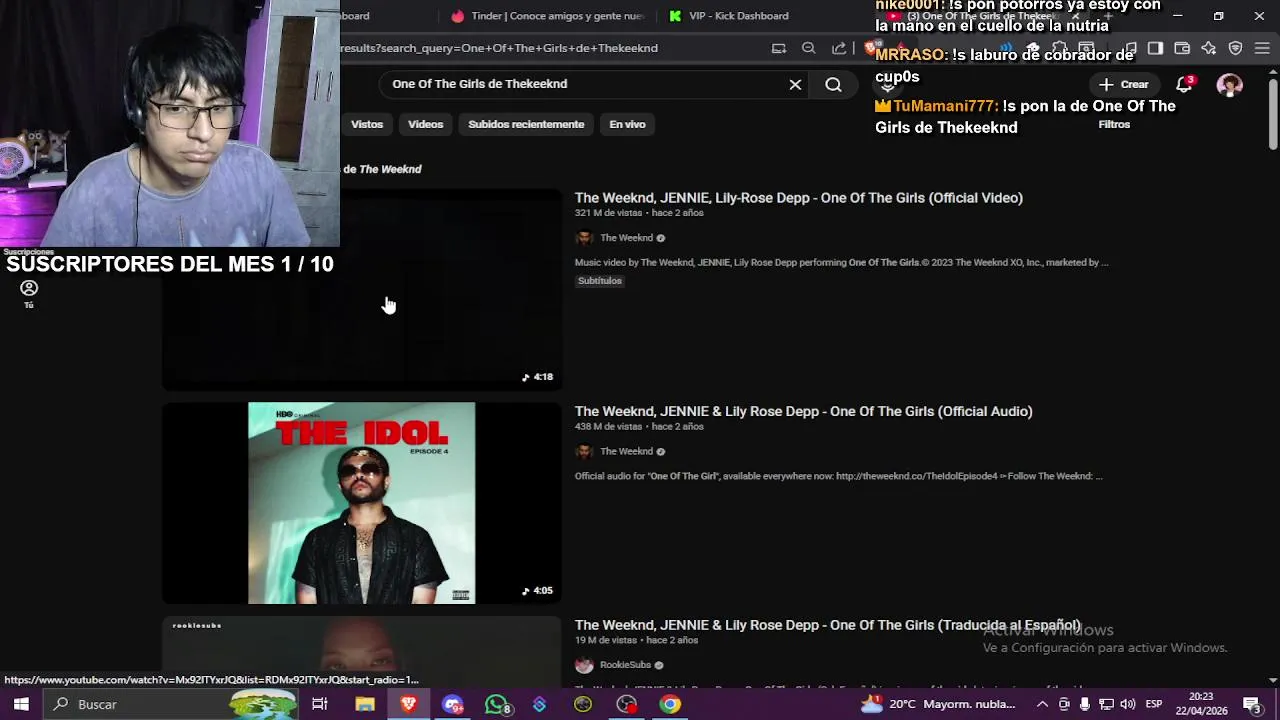Open the Filtros search filters
The height and width of the screenshot is (720, 1280).
click(1114, 125)
